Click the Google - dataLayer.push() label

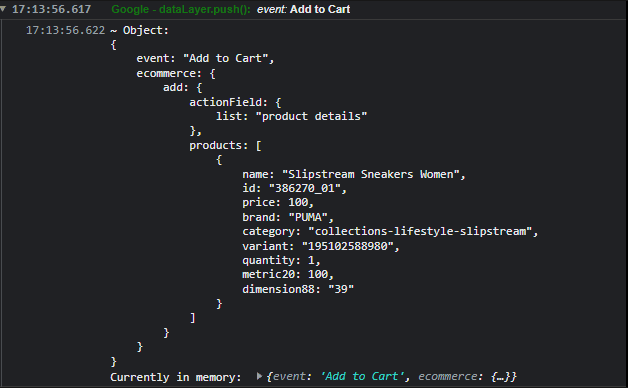tap(181, 9)
